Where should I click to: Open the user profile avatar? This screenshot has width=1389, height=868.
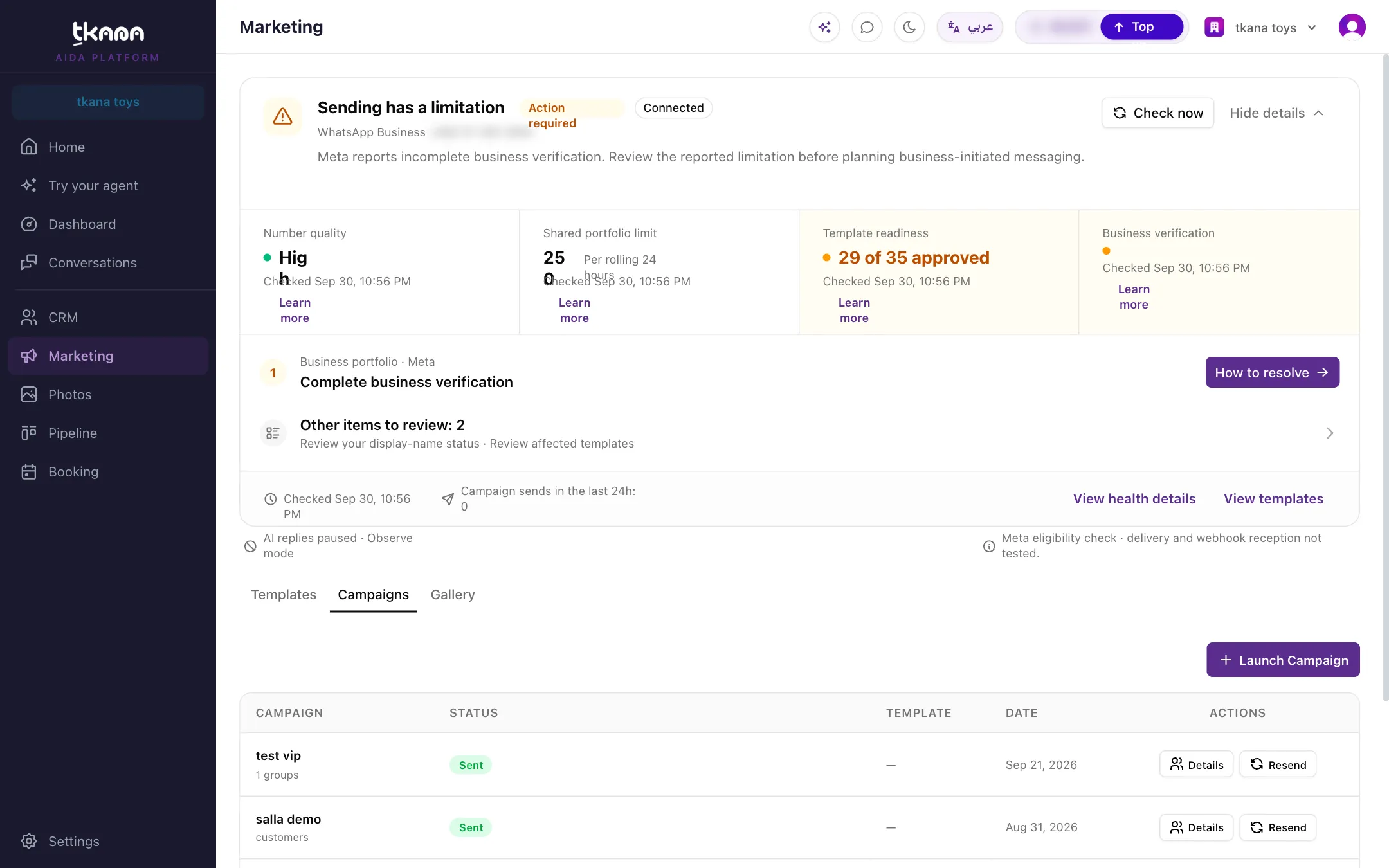pos(1352,27)
